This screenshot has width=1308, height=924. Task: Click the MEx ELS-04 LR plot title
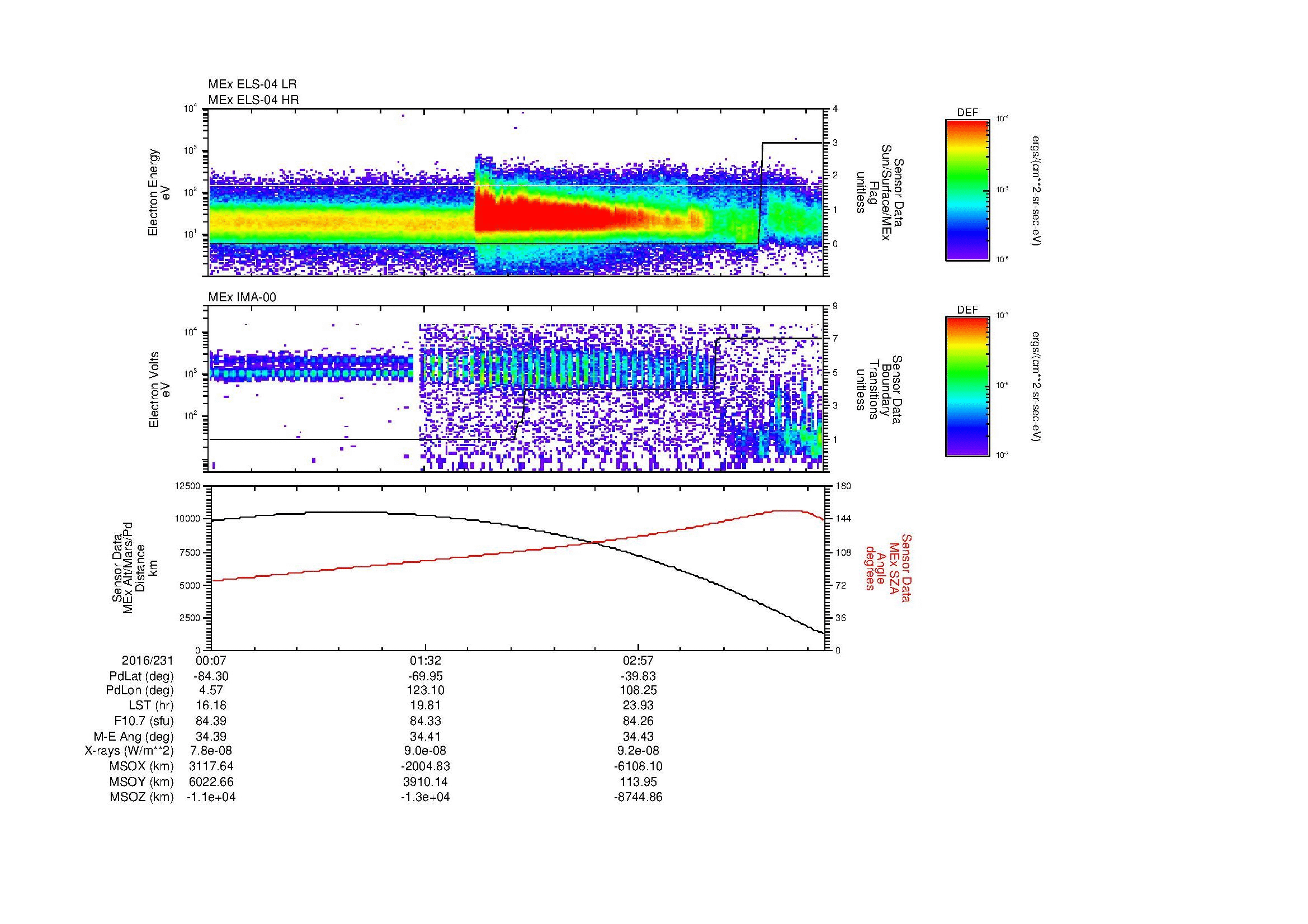click(x=252, y=84)
